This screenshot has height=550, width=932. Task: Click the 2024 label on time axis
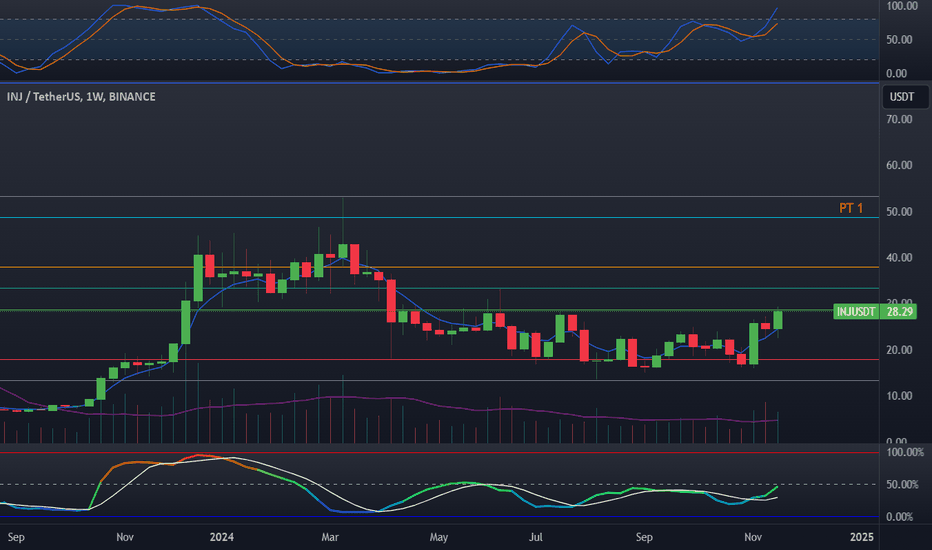tap(222, 537)
